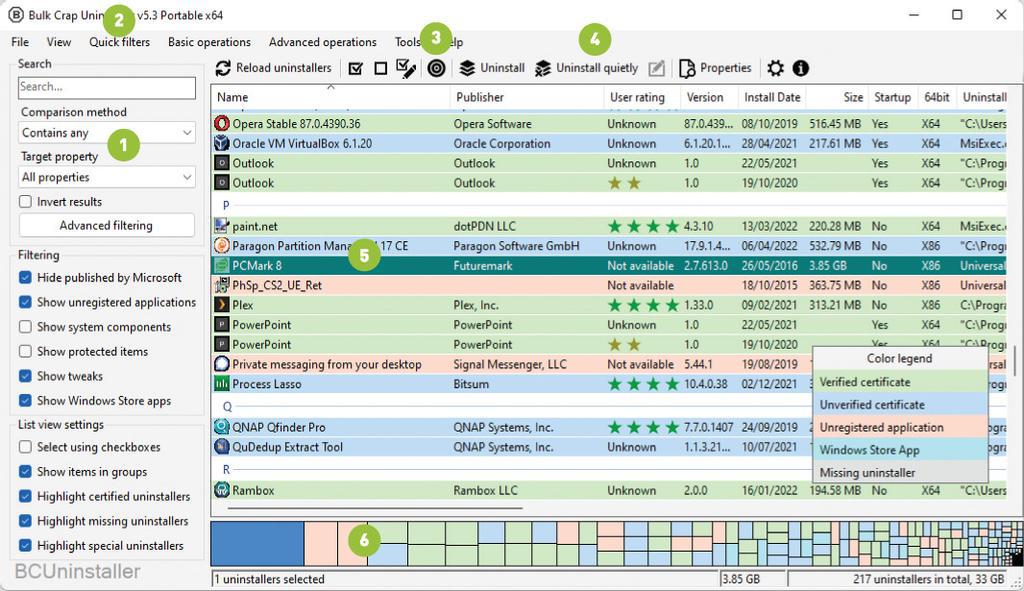The image size is (1024, 591).
Task: Enable Show protected items
Action: pos(25,351)
